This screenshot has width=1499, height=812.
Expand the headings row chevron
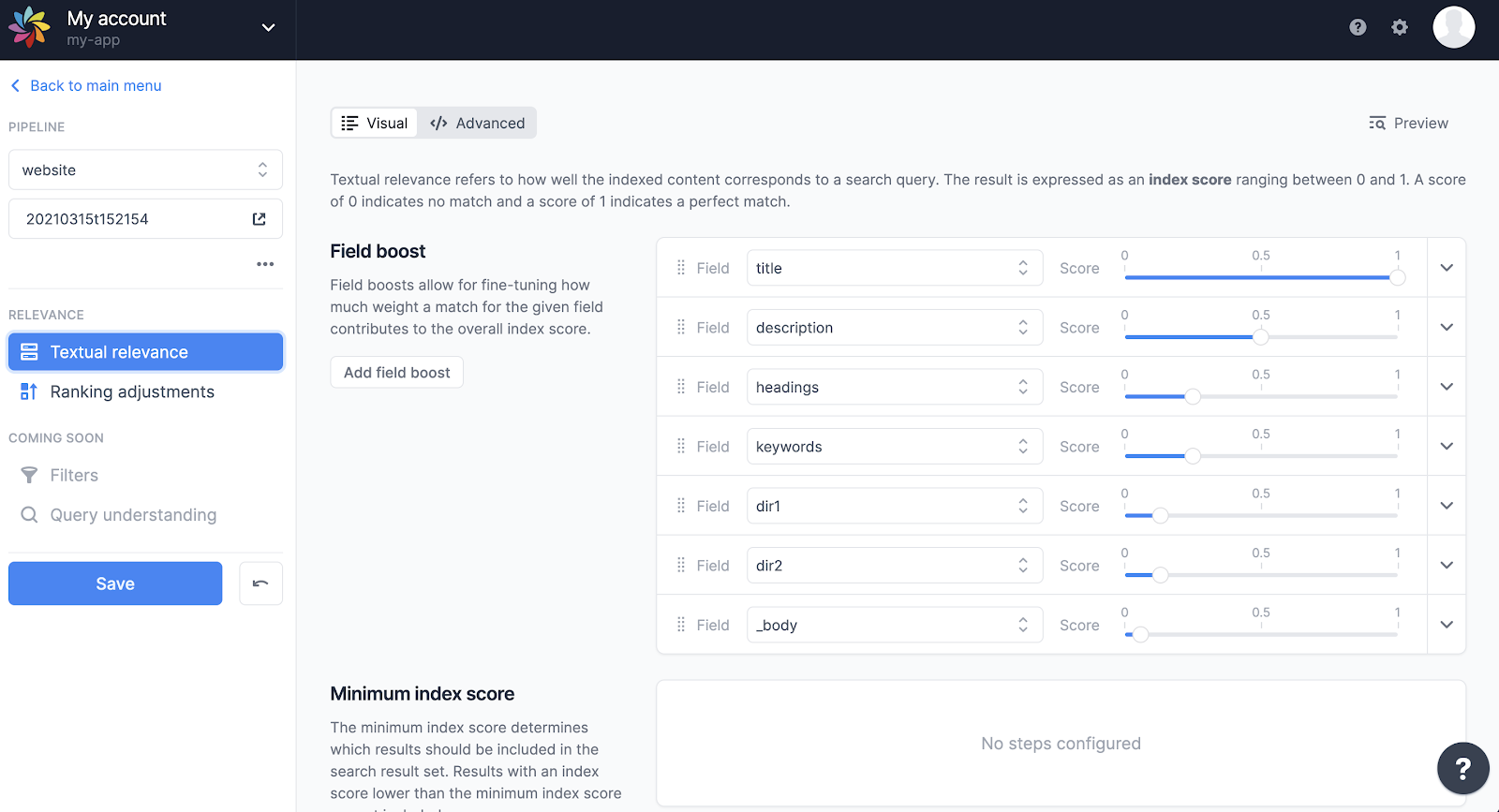(1447, 387)
